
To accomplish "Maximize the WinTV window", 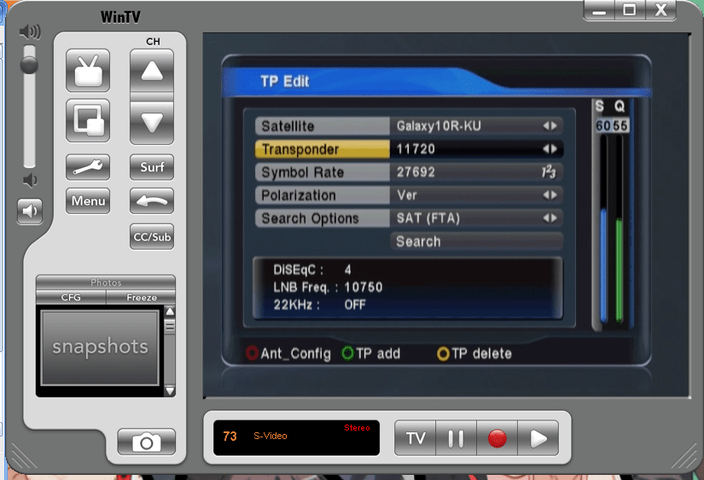I will click(629, 10).
